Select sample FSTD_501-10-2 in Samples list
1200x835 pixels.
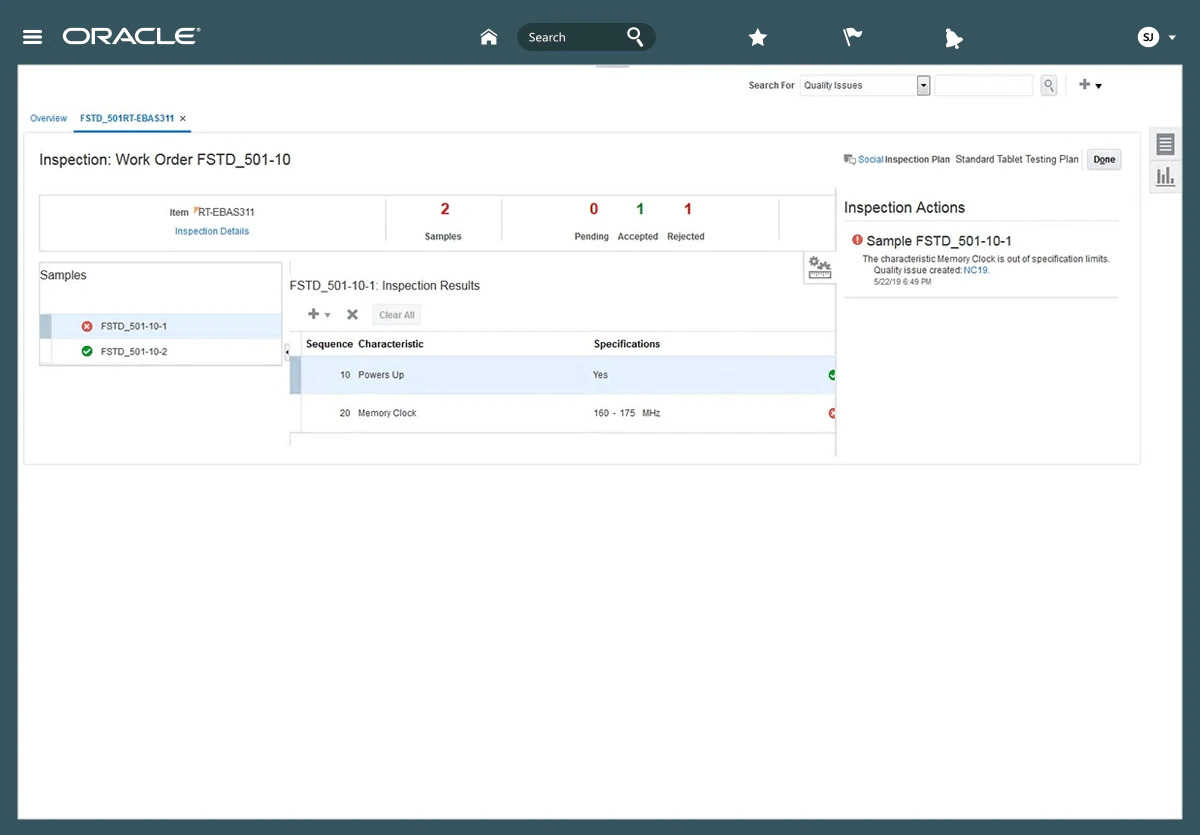[x=134, y=352]
